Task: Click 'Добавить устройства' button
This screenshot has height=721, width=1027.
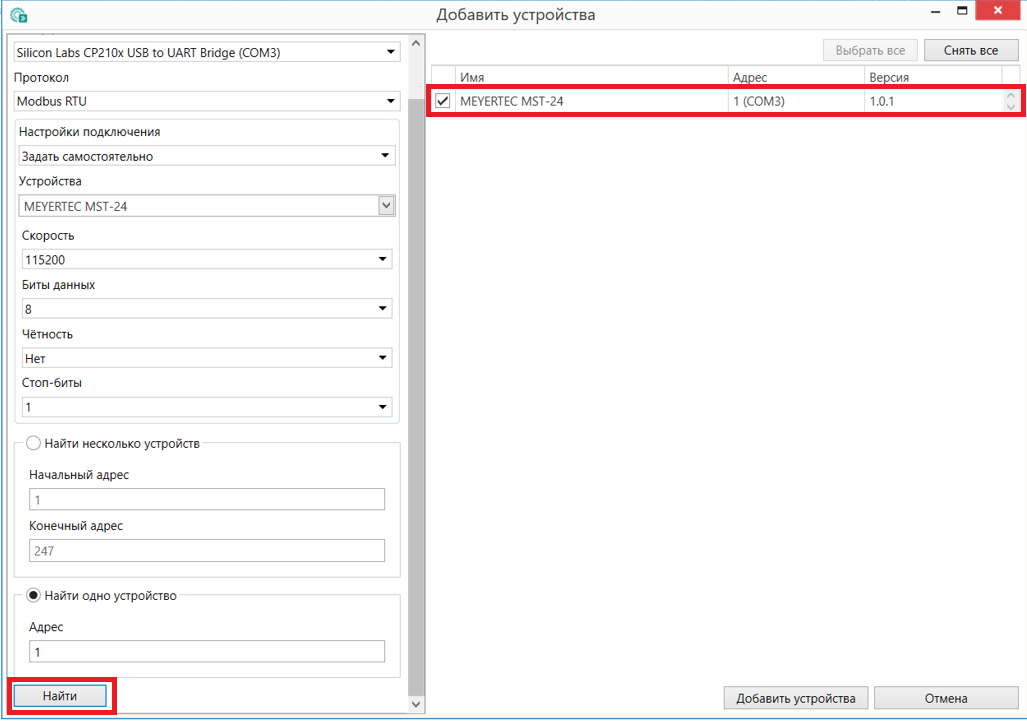Action: click(795, 698)
